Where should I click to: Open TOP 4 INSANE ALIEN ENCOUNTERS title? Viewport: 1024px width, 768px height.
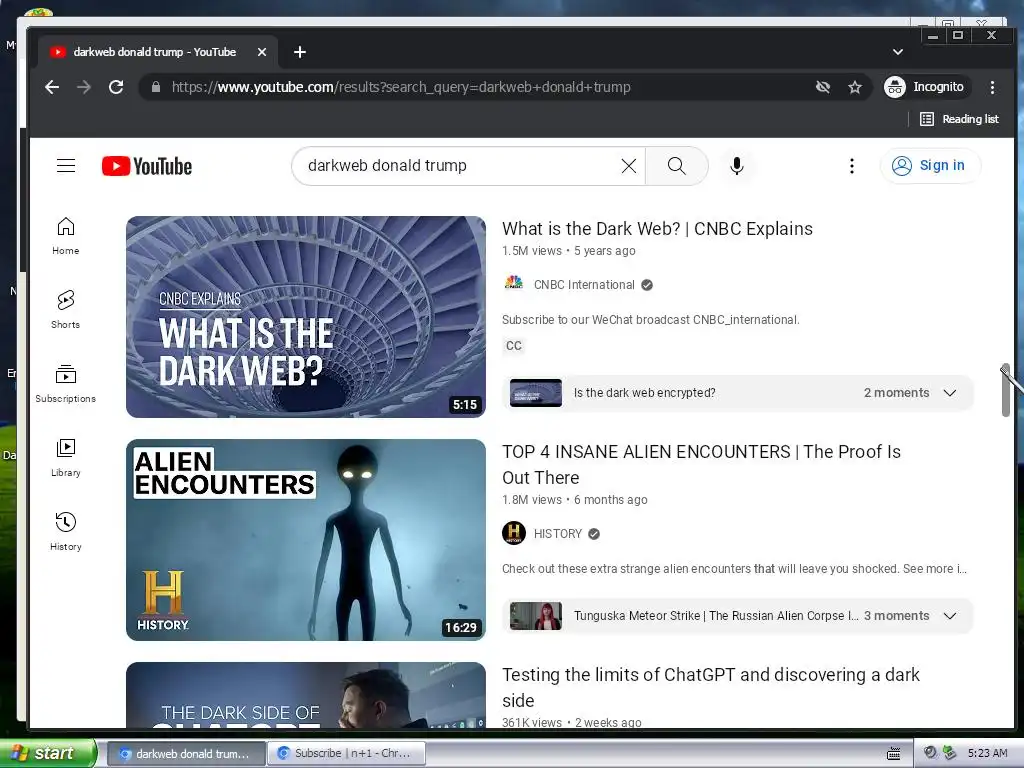(701, 464)
